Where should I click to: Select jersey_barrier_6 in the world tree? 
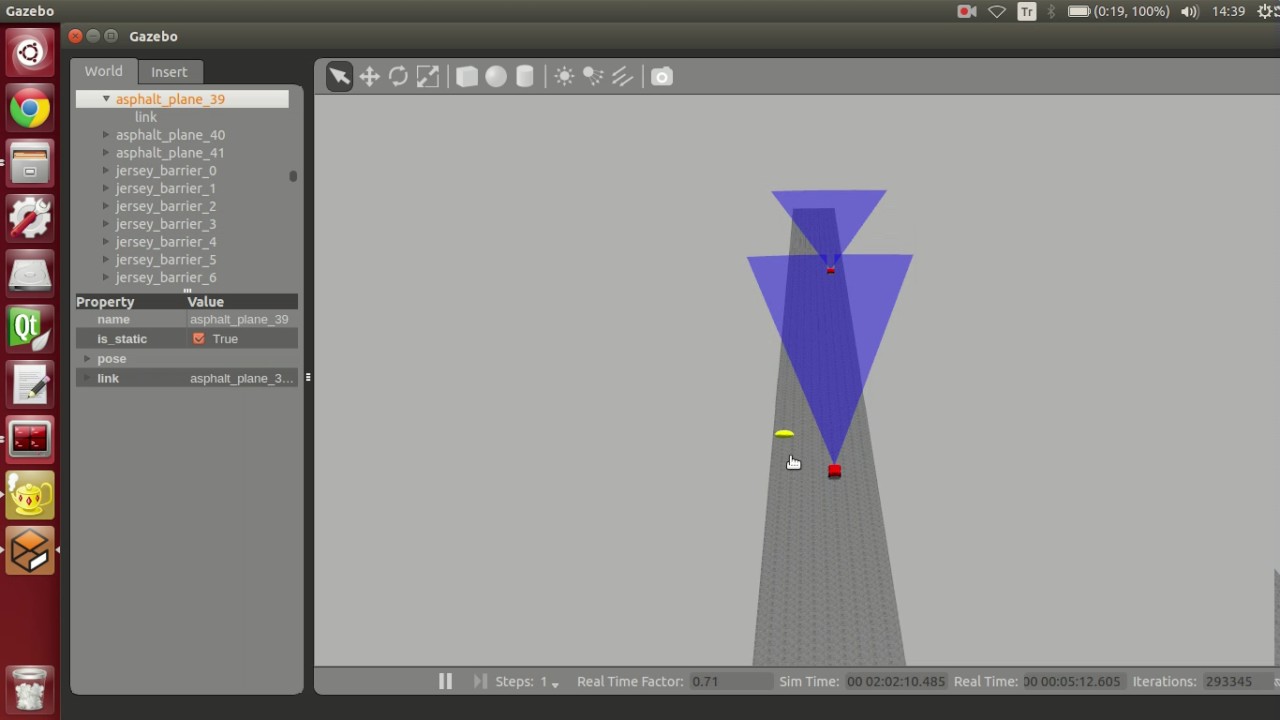166,278
